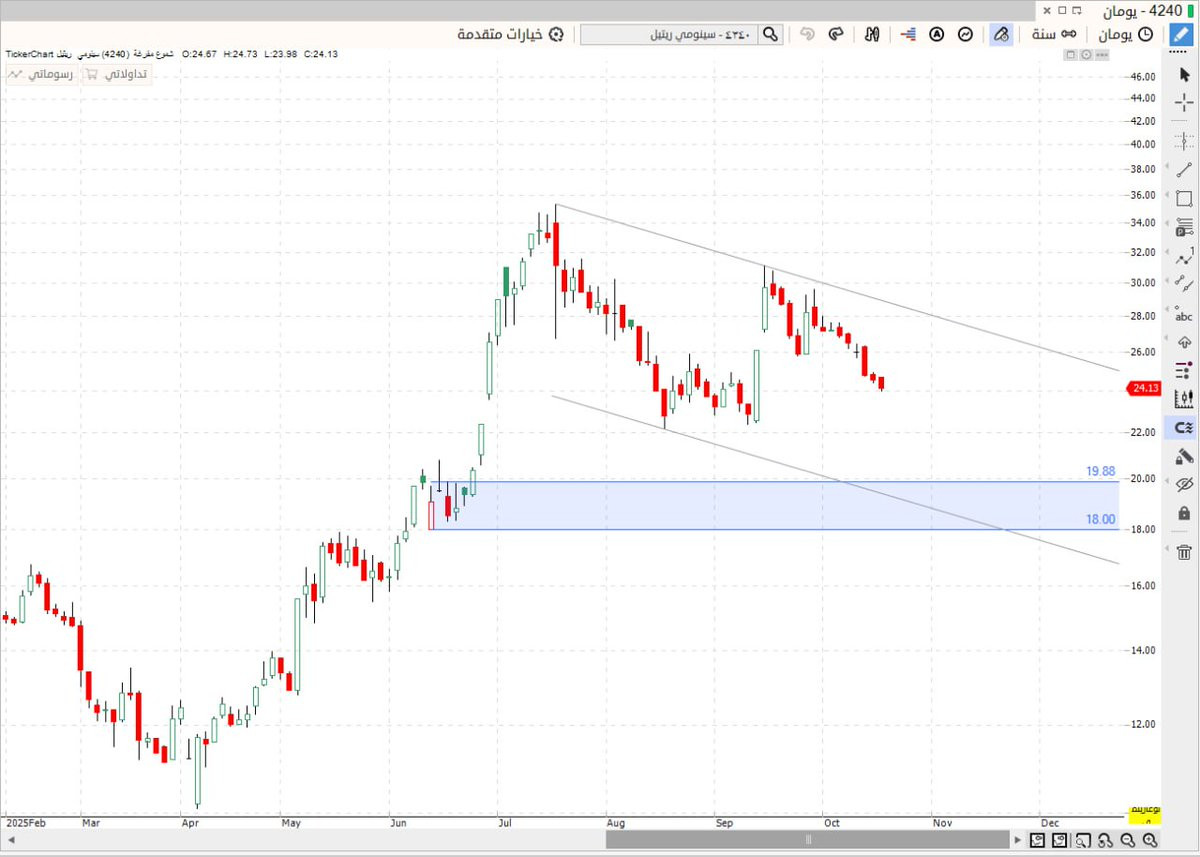Click the redo arrow in toolbar
Screen dimensions: 1200x857
point(837,34)
